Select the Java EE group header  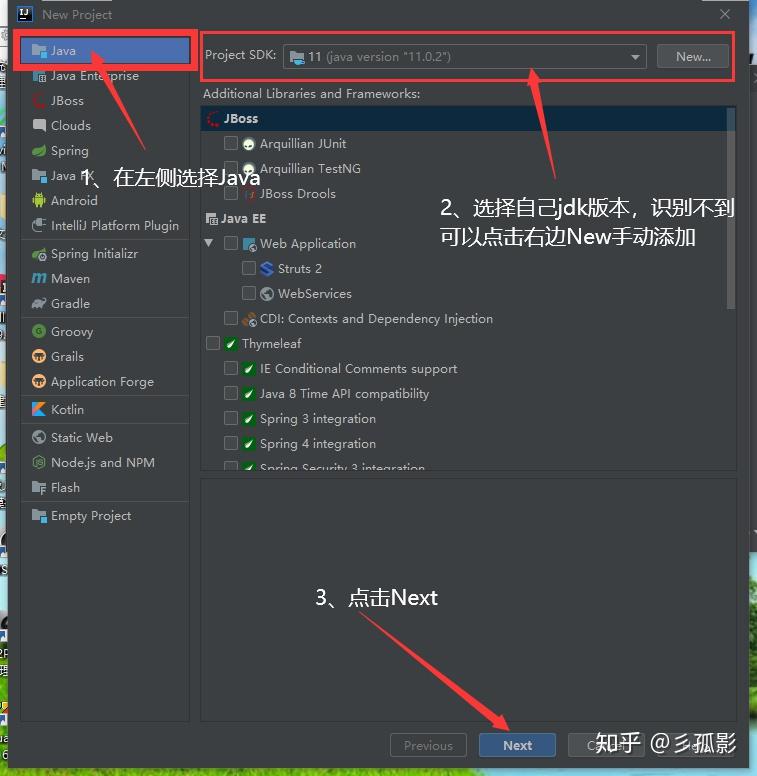pyautogui.click(x=243, y=218)
